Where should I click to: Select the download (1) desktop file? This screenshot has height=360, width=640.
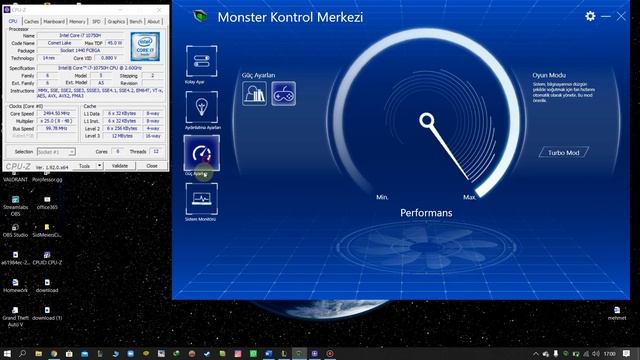coord(47,314)
